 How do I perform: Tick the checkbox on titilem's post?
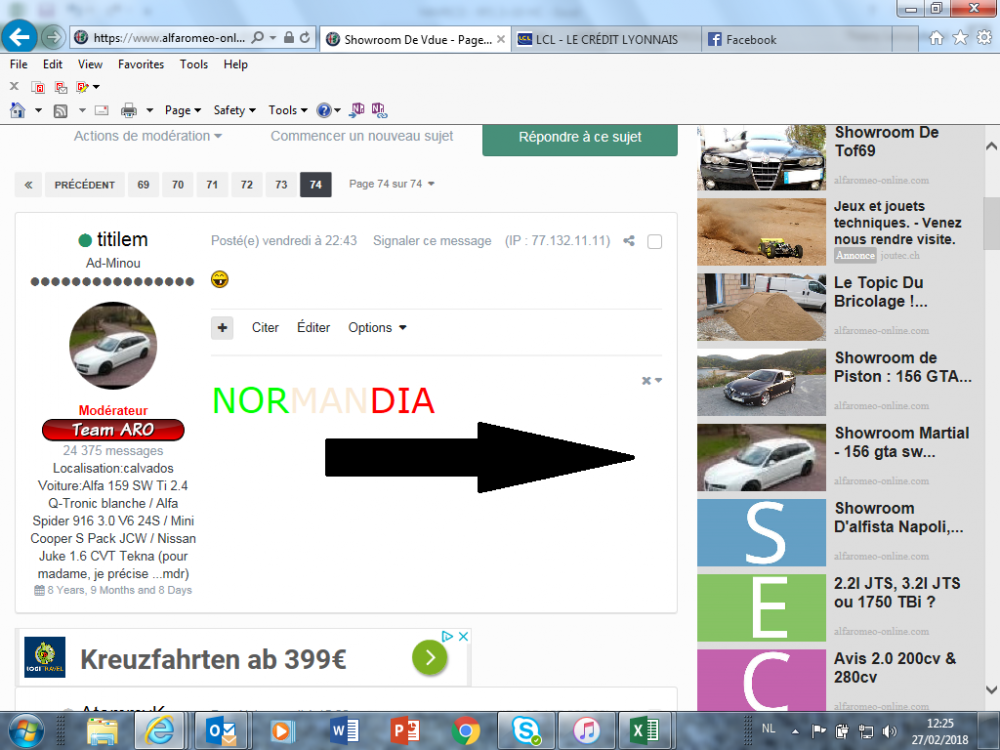(x=654, y=241)
